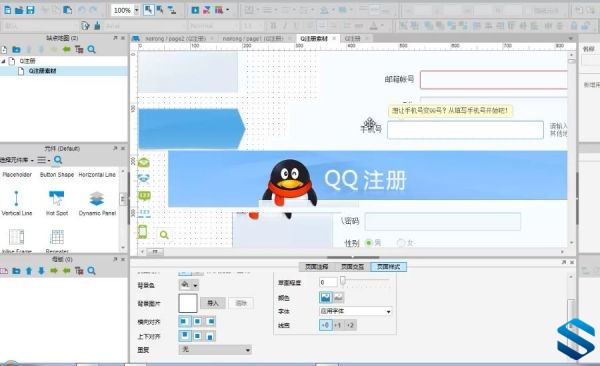Select the +1 line width option
This screenshot has height=366, width=600.
point(338,325)
